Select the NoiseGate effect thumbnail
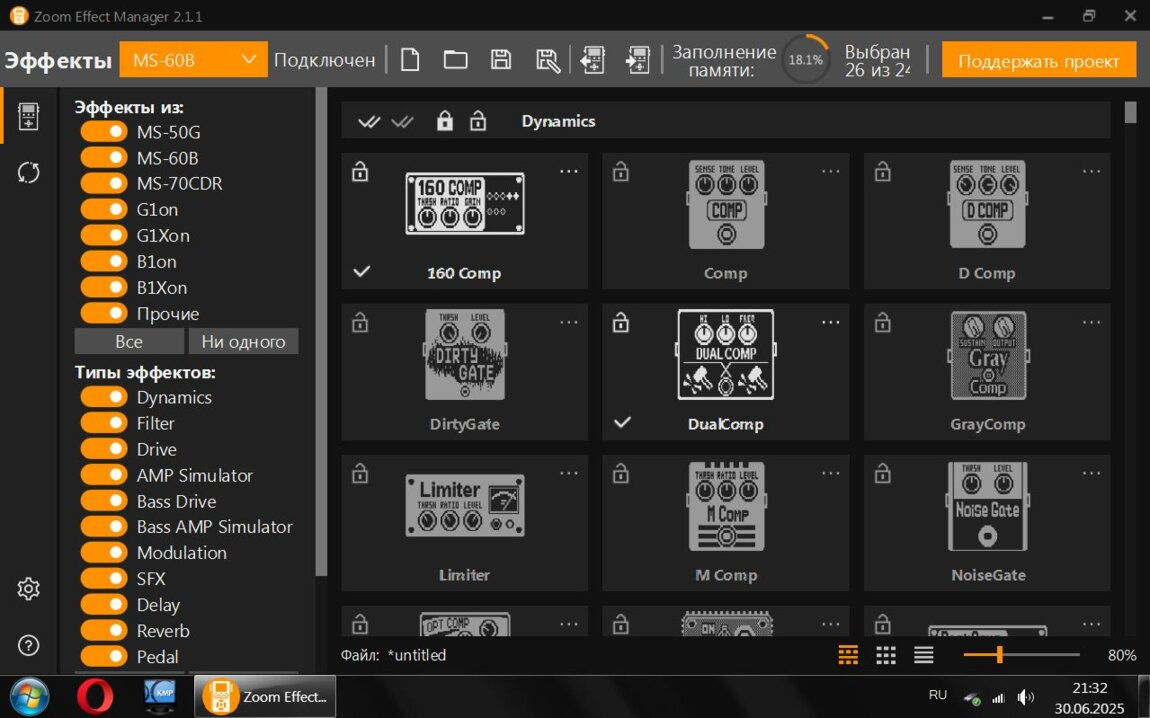This screenshot has width=1150, height=718. click(x=988, y=507)
